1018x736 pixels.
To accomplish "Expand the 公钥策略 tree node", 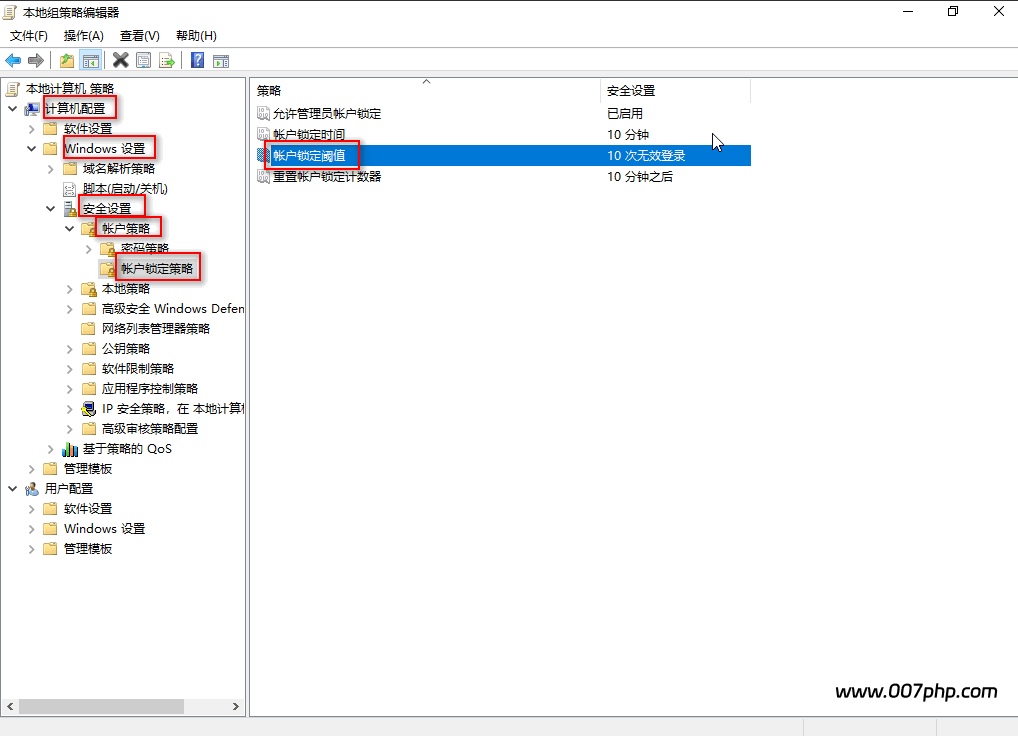I will [69, 348].
